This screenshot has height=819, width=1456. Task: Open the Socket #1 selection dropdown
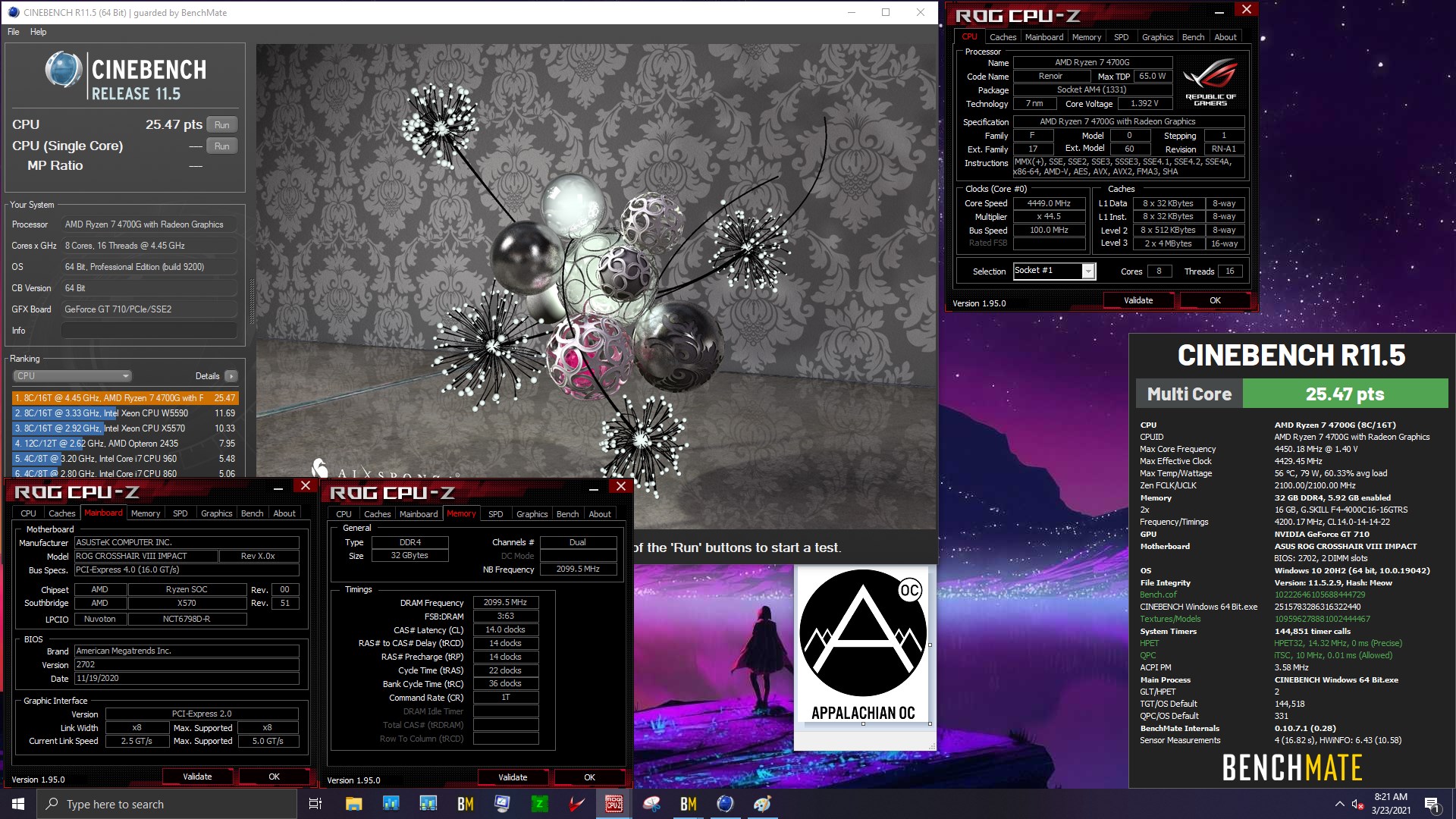pos(1054,271)
